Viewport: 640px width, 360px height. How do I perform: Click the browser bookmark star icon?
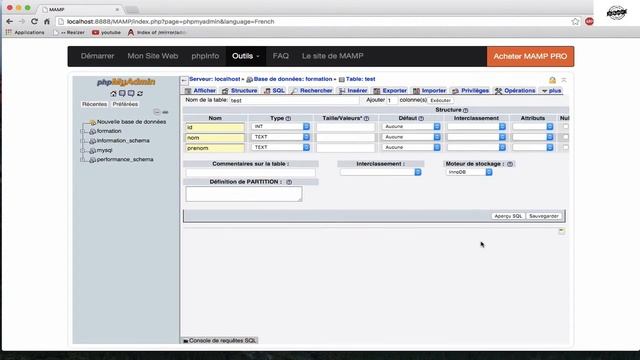[x=575, y=22]
